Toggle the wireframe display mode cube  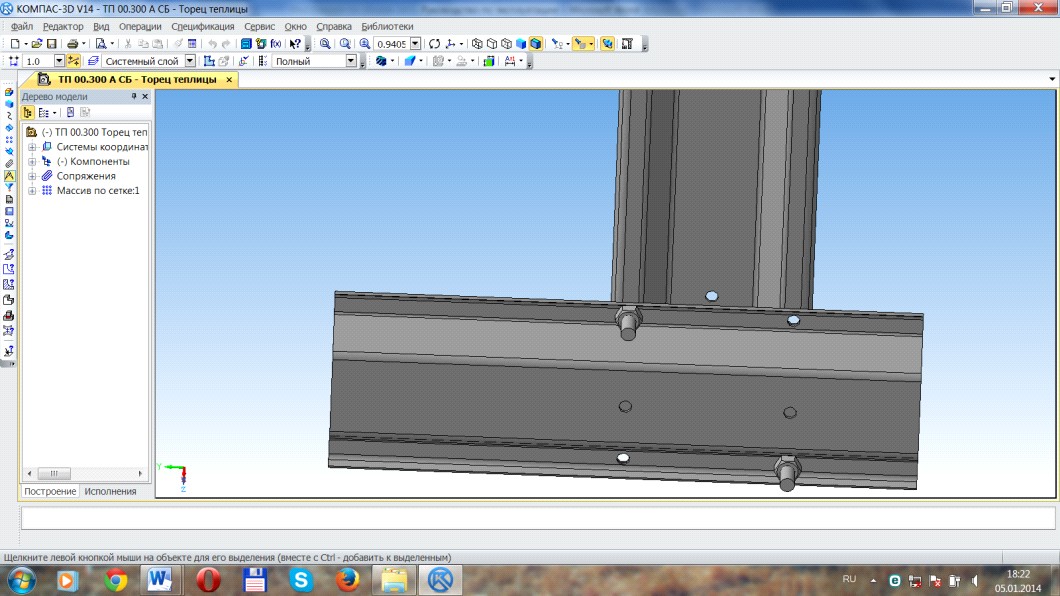[477, 44]
